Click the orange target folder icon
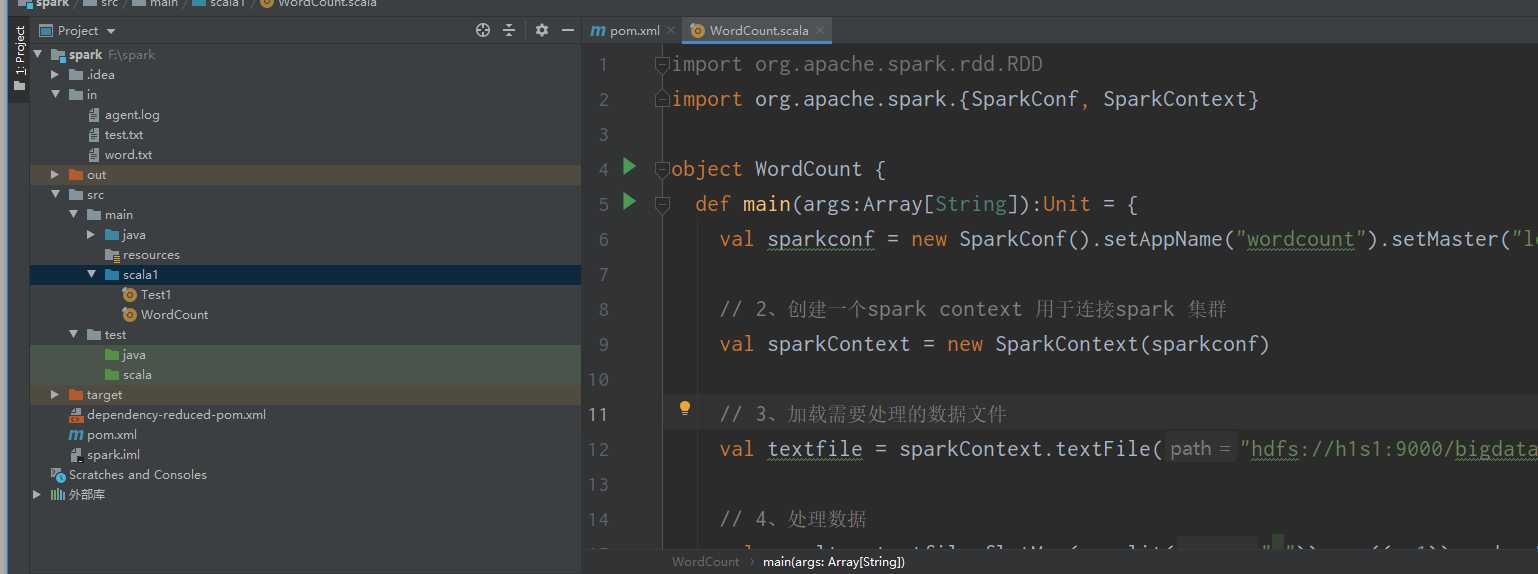Viewport: 1538px width, 574px height. coord(76,395)
